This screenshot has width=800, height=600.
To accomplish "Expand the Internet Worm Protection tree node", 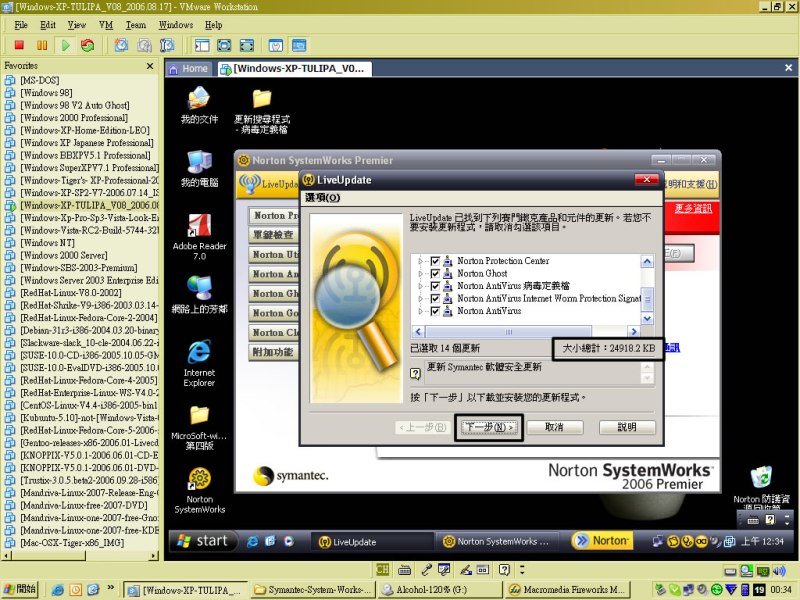I will pos(421,298).
